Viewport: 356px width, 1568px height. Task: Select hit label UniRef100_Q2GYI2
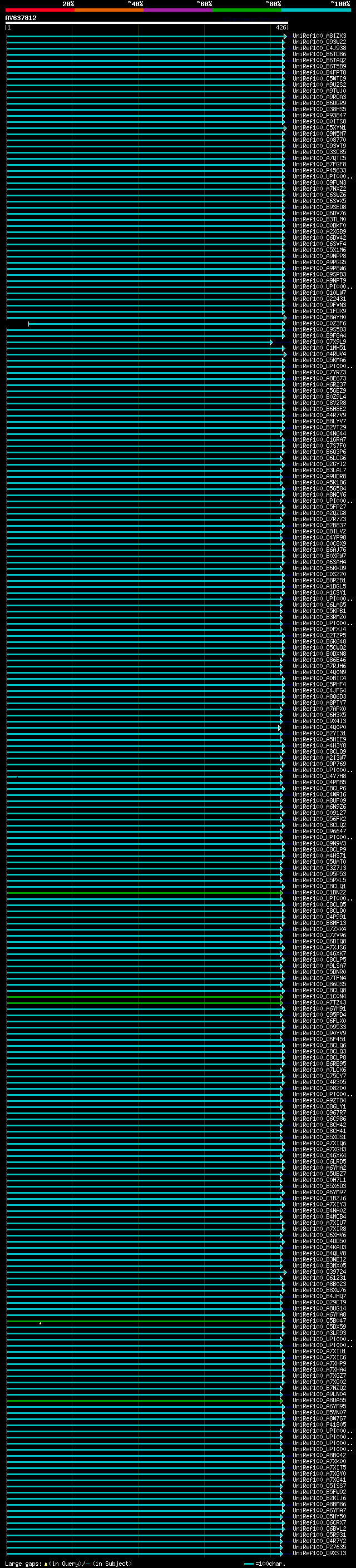tap(319, 464)
